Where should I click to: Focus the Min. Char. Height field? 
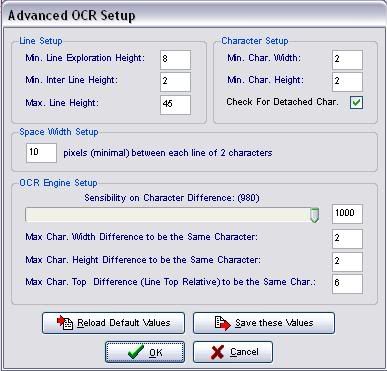[347, 82]
